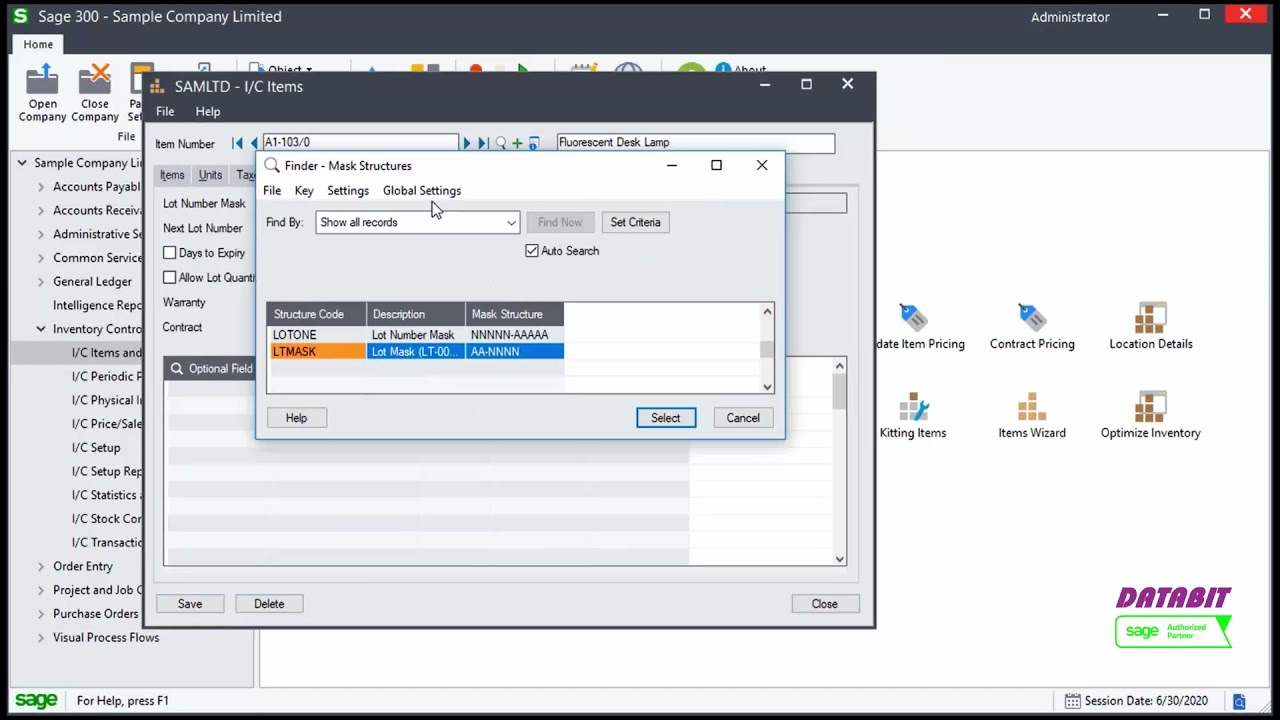Expand the Common Services tree node
Image resolution: width=1280 pixels, height=720 pixels.
tap(41, 258)
